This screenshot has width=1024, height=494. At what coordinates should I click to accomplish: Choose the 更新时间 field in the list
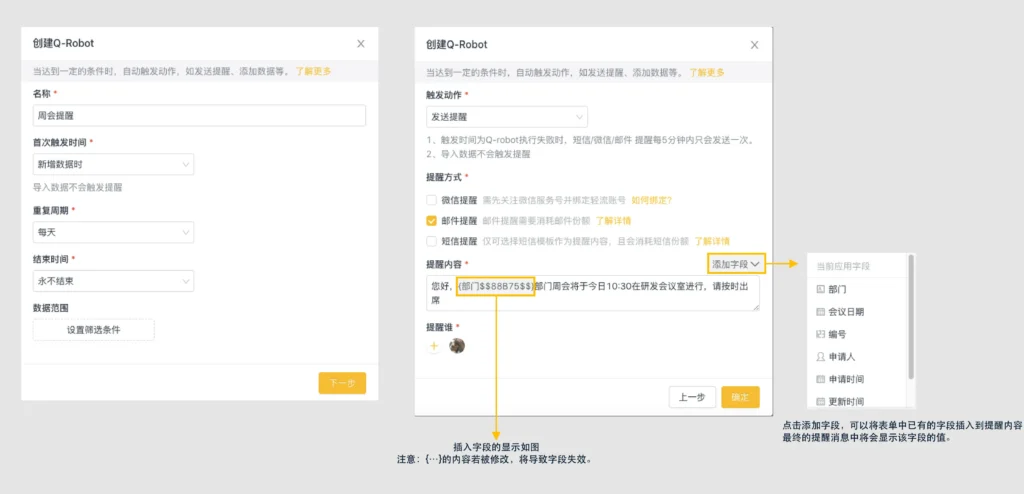pyautogui.click(x=845, y=401)
